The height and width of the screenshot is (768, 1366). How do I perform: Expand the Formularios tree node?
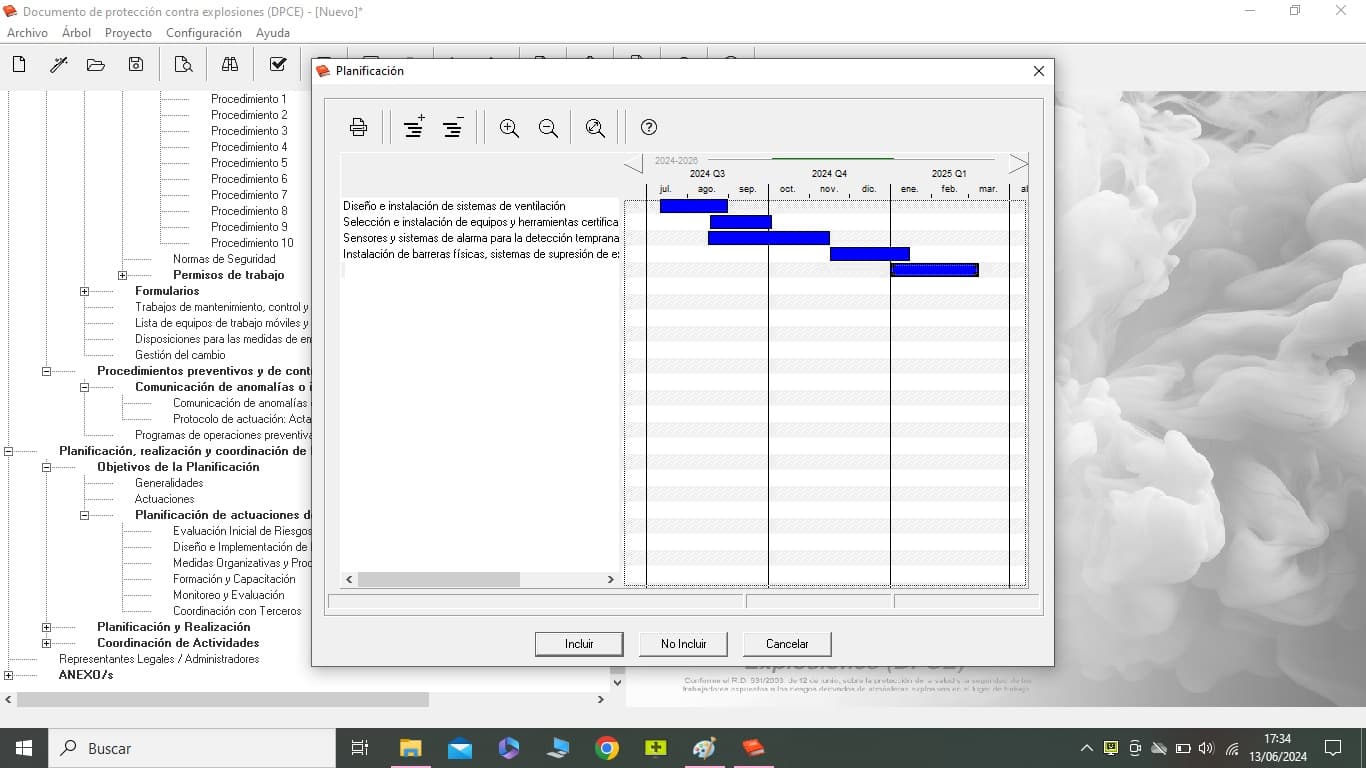pos(84,291)
